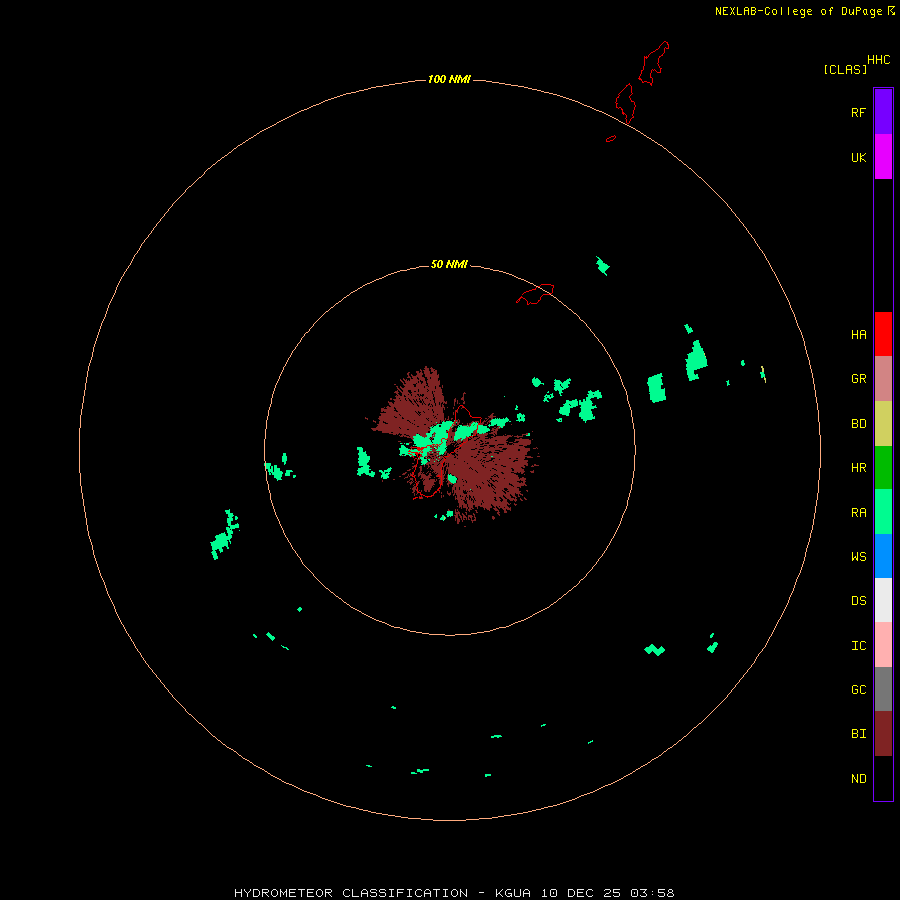The height and width of the screenshot is (900, 900).
Task: Click the UK magenta legend swatch
Action: [x=883, y=157]
